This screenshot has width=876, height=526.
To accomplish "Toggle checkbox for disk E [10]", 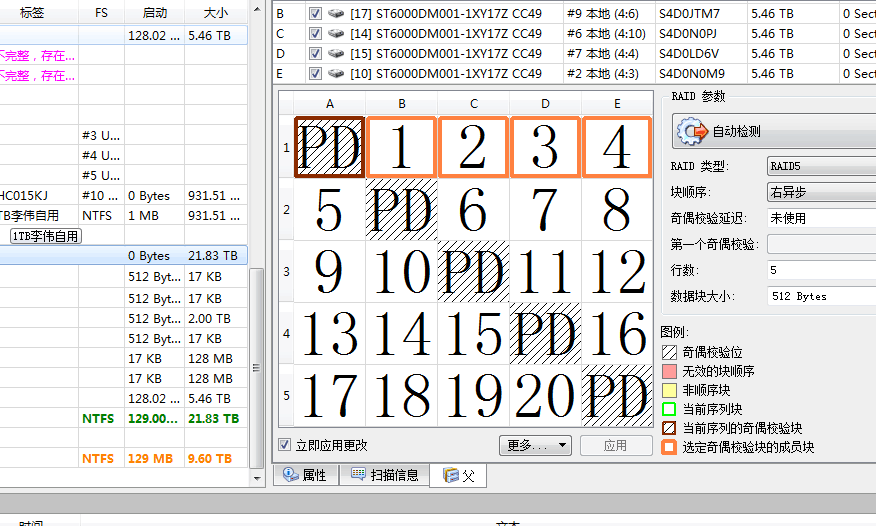I will click(x=315, y=73).
